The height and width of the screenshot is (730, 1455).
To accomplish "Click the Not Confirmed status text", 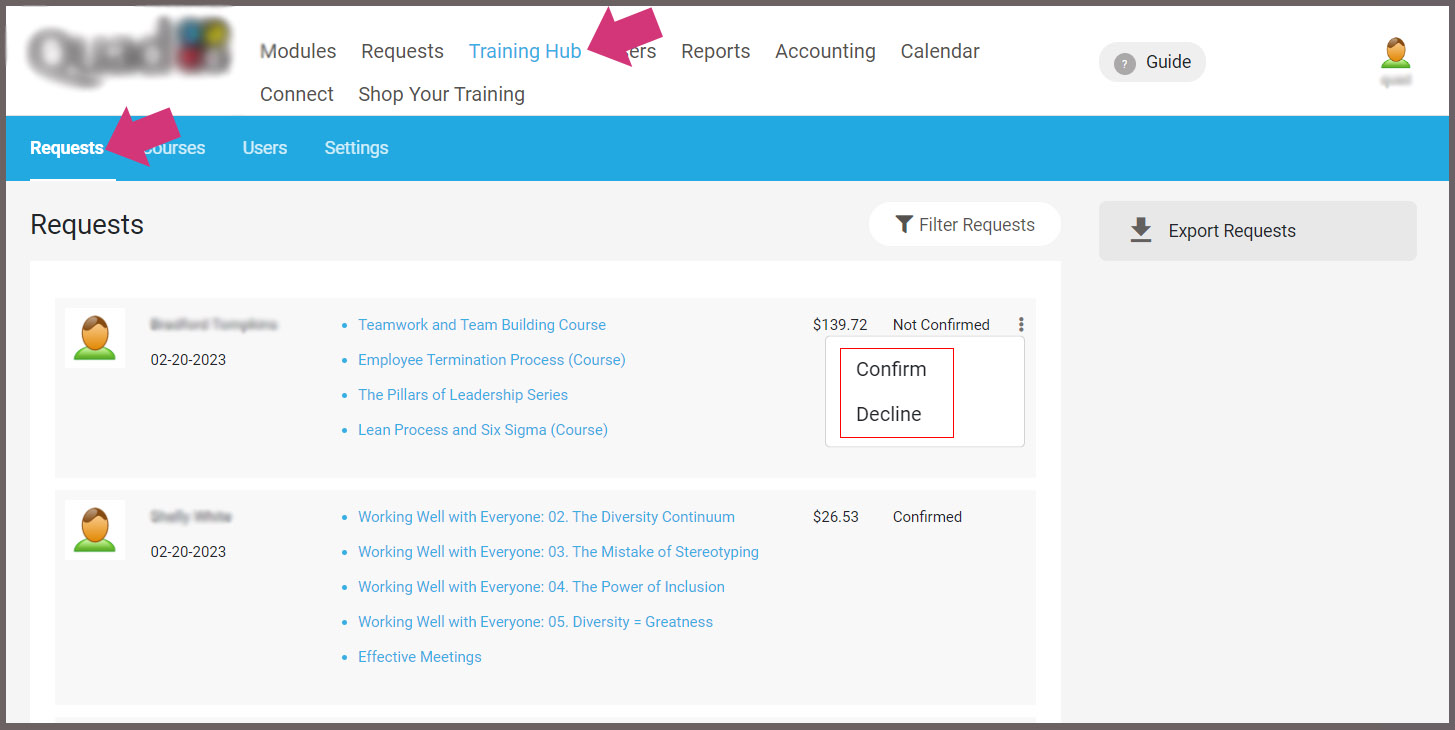I will [x=941, y=325].
